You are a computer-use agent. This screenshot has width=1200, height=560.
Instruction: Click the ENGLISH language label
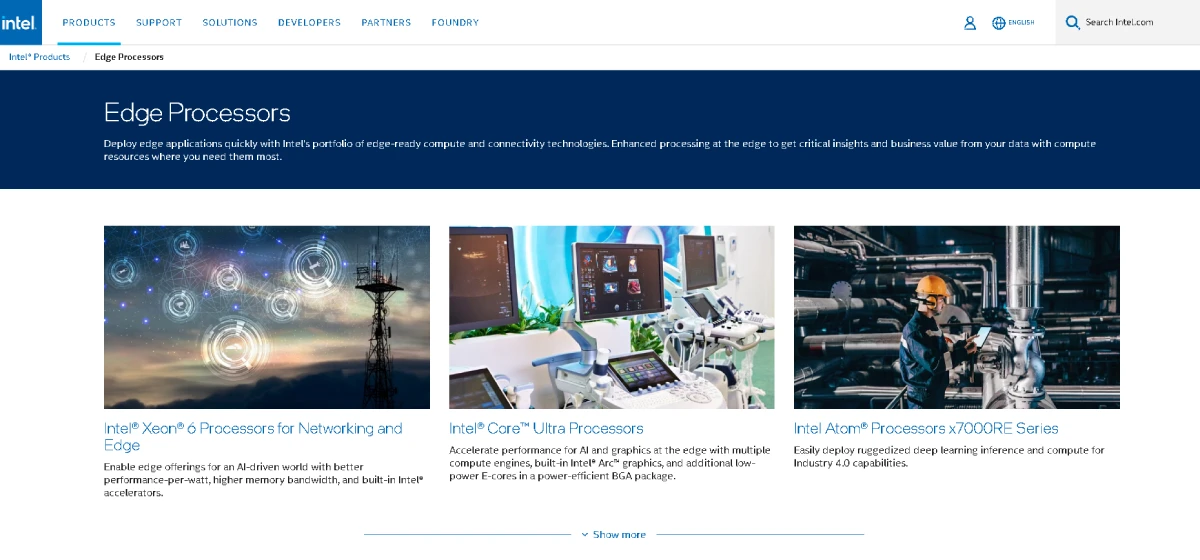tap(1022, 23)
